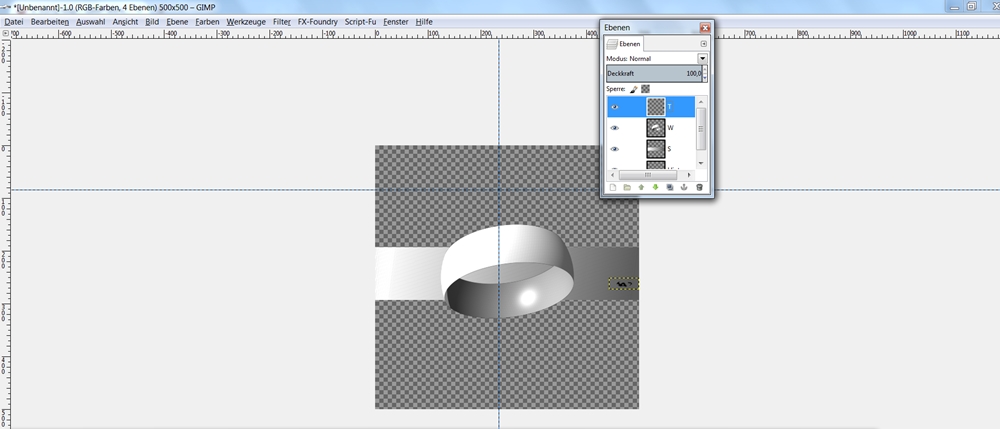Lock alpha channel with checkerboard icon
This screenshot has height=429, width=1000.
(x=645, y=89)
